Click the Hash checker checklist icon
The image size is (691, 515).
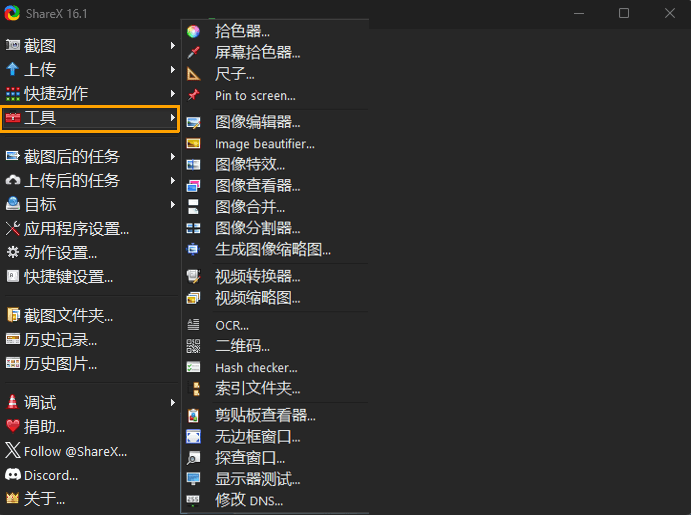(193, 367)
